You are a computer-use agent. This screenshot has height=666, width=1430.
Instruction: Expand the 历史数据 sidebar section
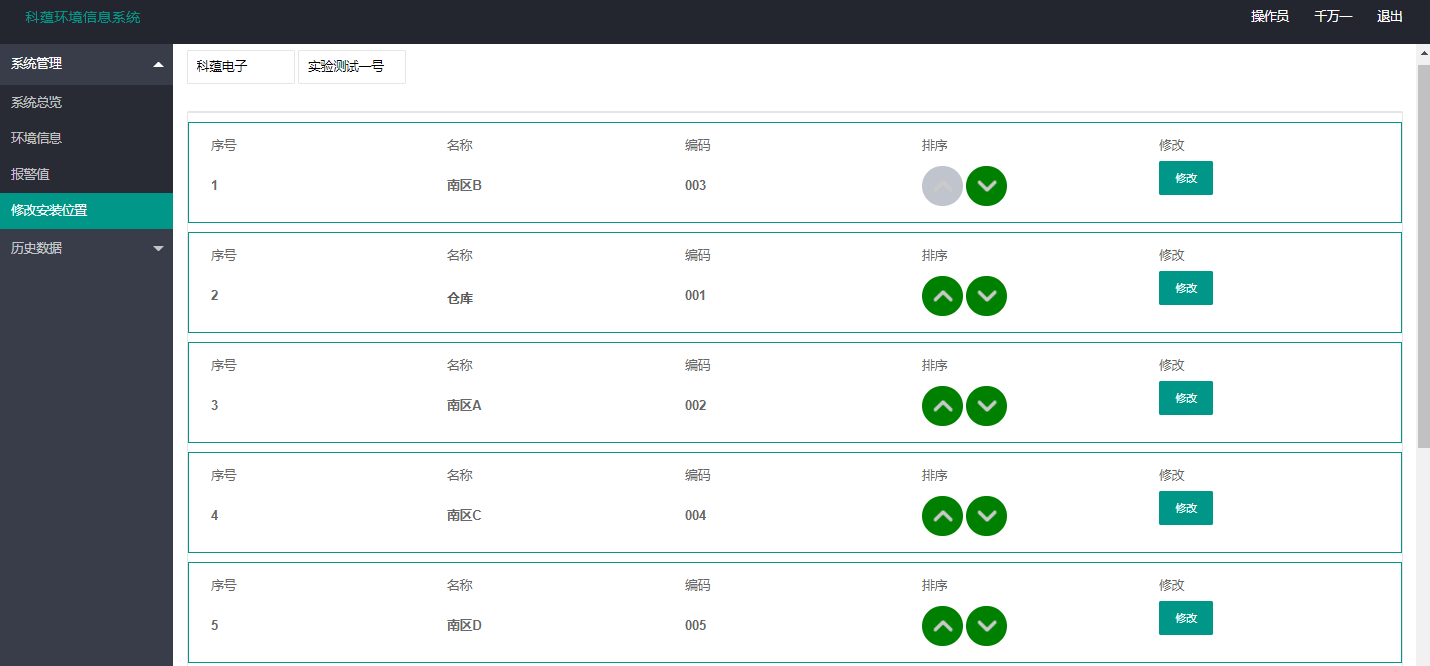point(86,248)
